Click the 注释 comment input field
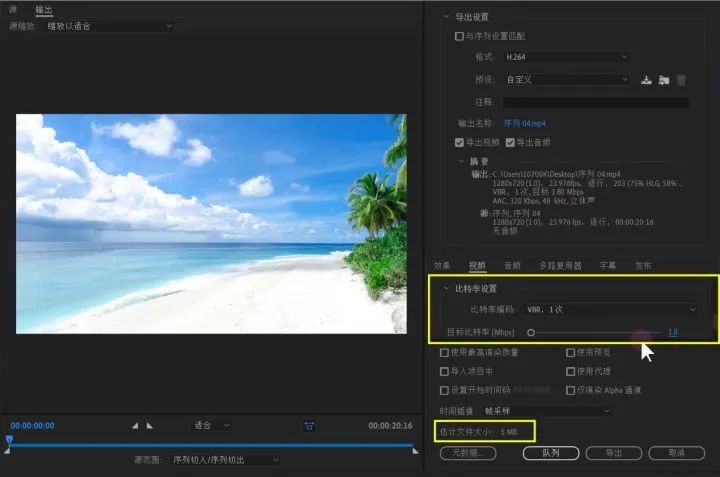This screenshot has width=720, height=477. [596, 102]
